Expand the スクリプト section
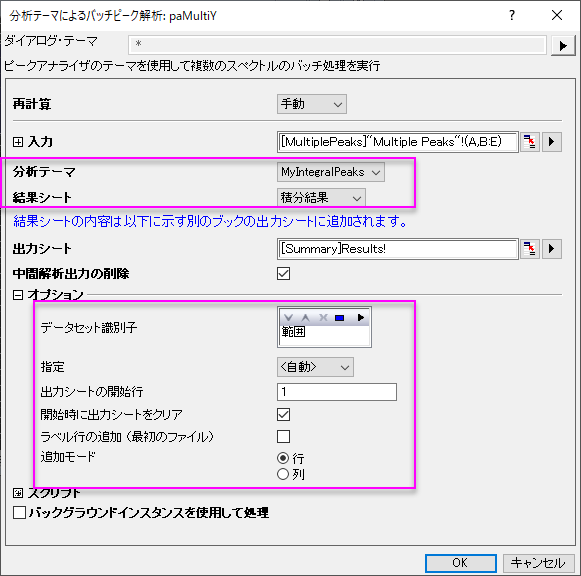This screenshot has width=581, height=576. (x=18, y=493)
